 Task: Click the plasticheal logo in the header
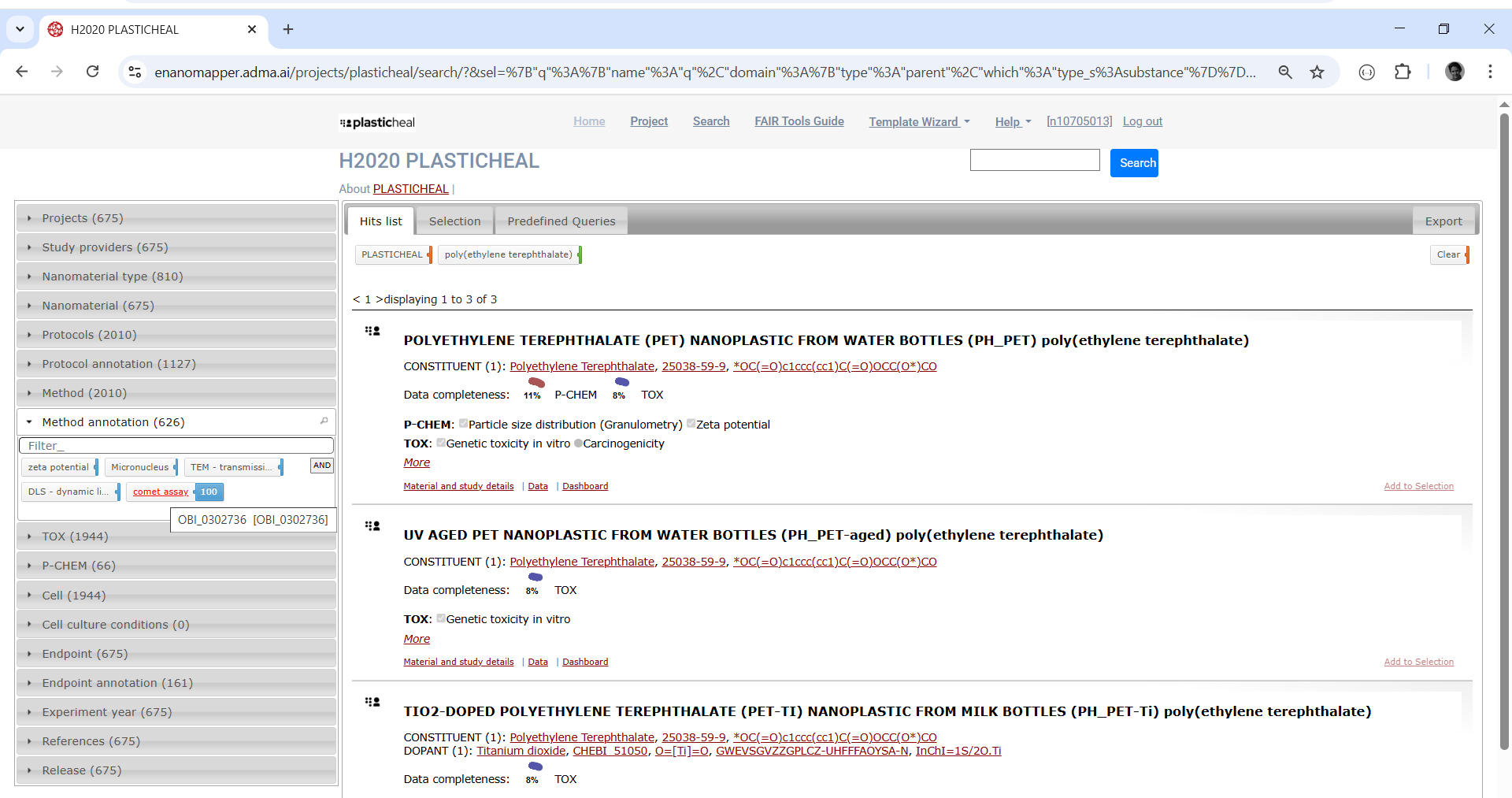(x=377, y=122)
